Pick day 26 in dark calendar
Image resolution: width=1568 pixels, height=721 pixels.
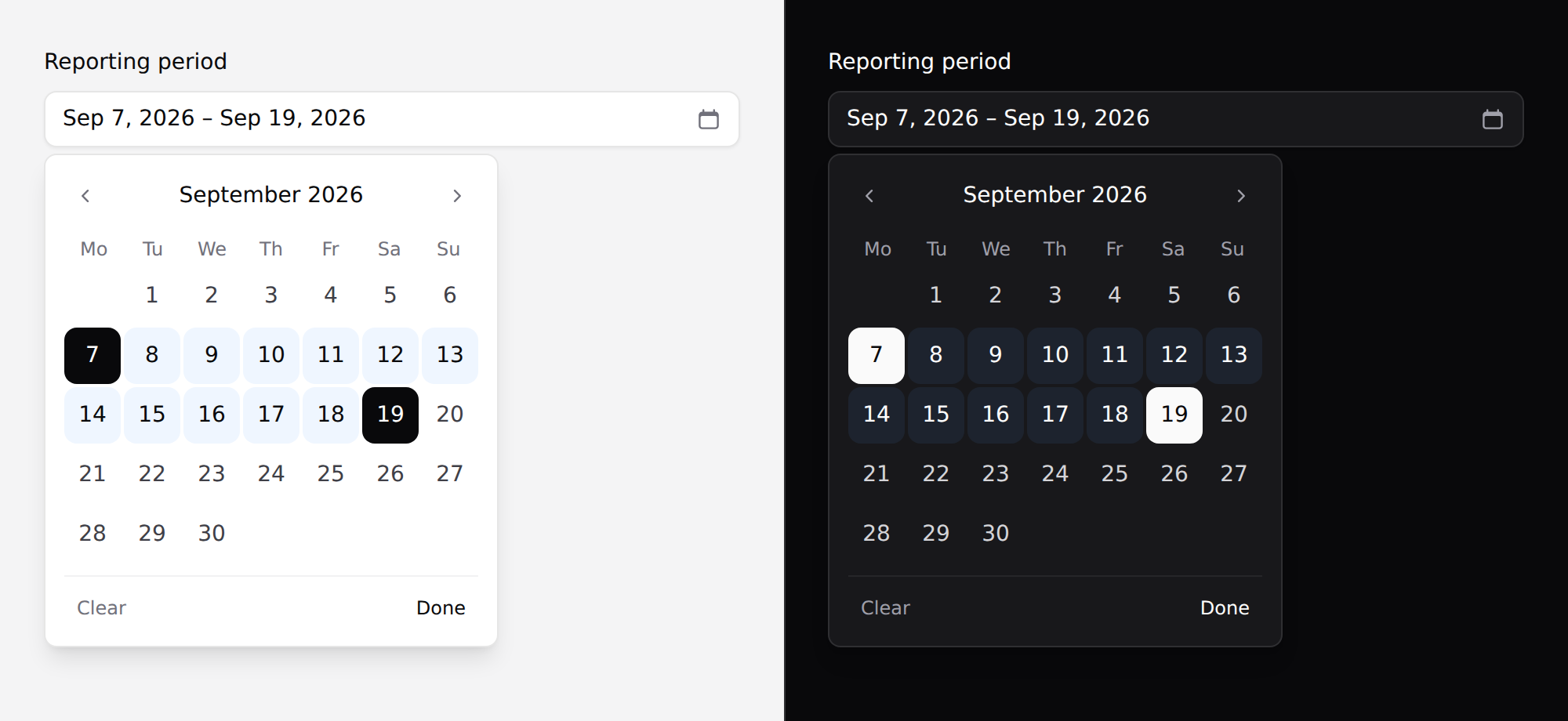1174,475
